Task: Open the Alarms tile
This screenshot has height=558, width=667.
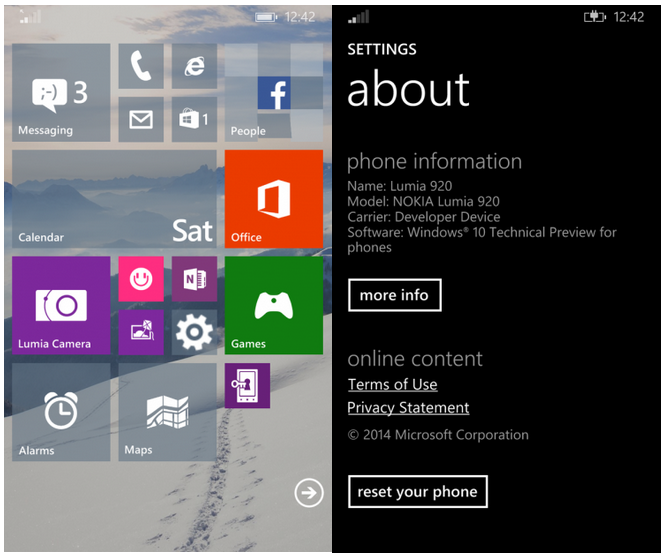Action: coord(61,412)
